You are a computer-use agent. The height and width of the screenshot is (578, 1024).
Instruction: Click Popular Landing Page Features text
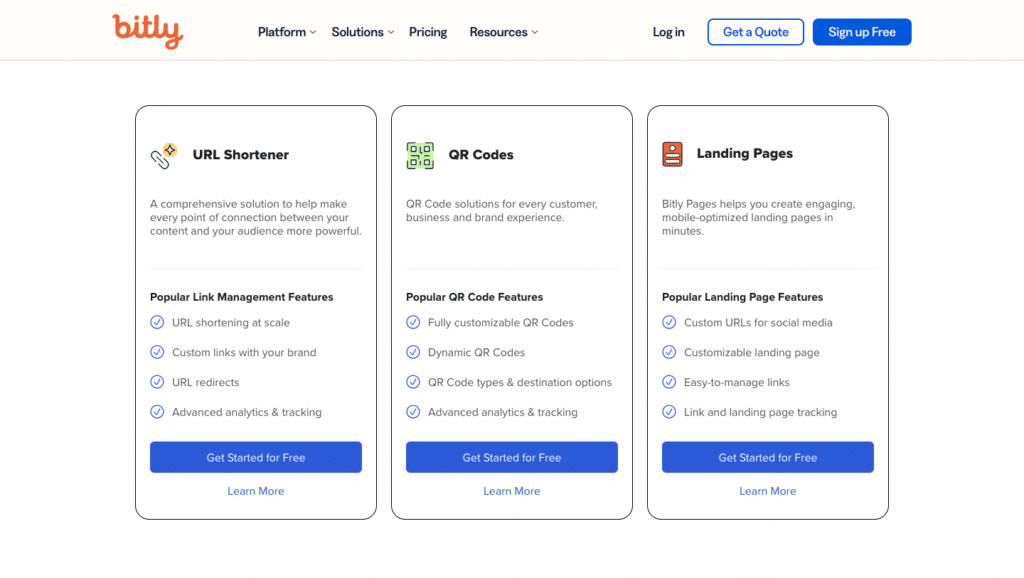[x=743, y=297]
